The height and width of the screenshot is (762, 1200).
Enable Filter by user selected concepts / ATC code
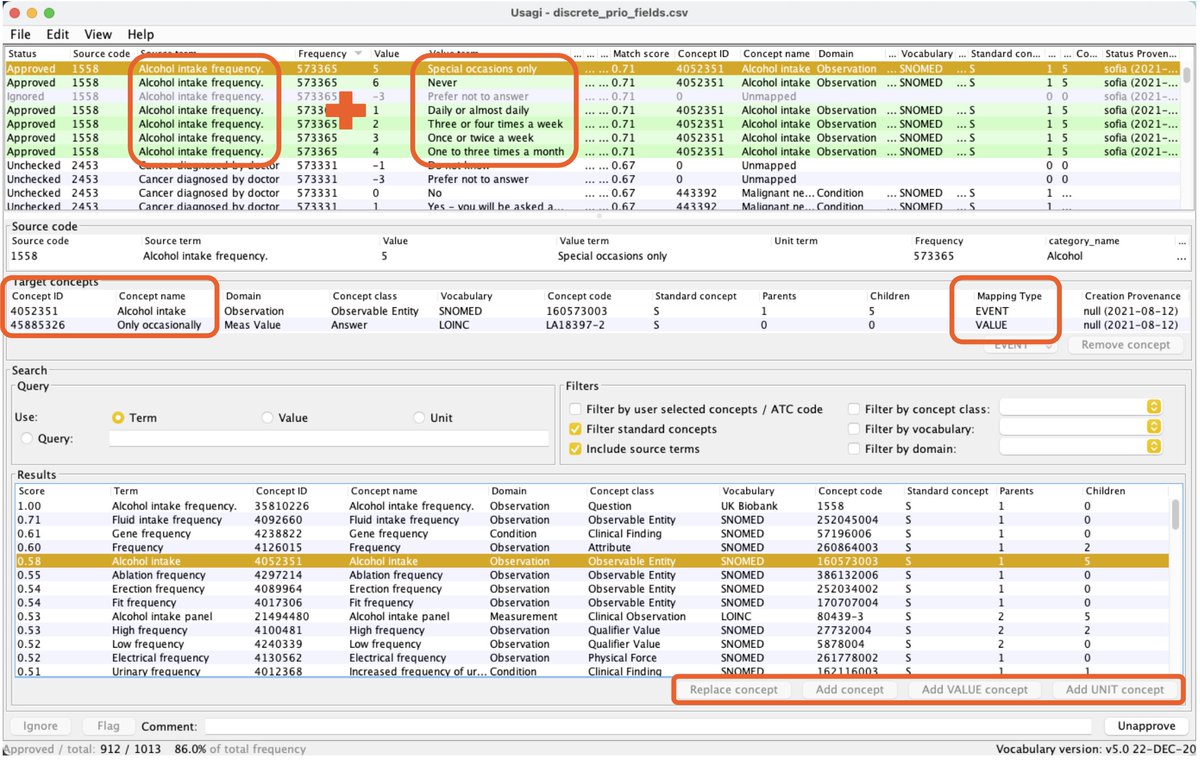pos(575,408)
